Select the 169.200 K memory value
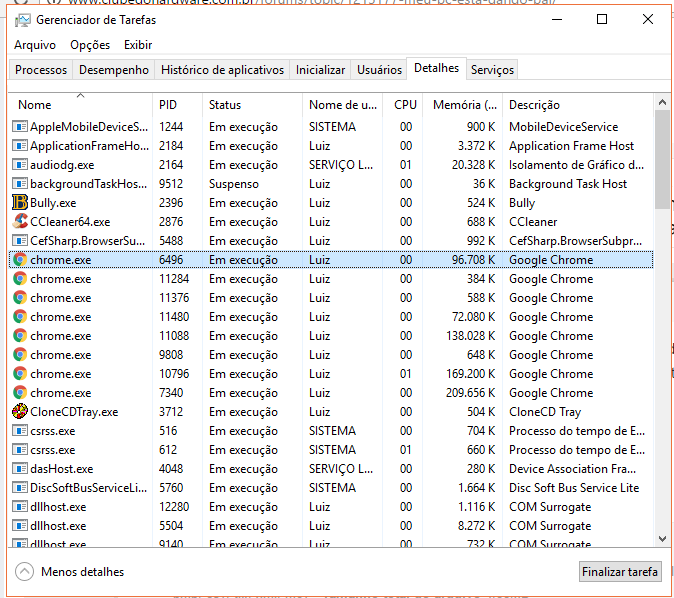Screen dimensions: 674x598 coord(470,374)
